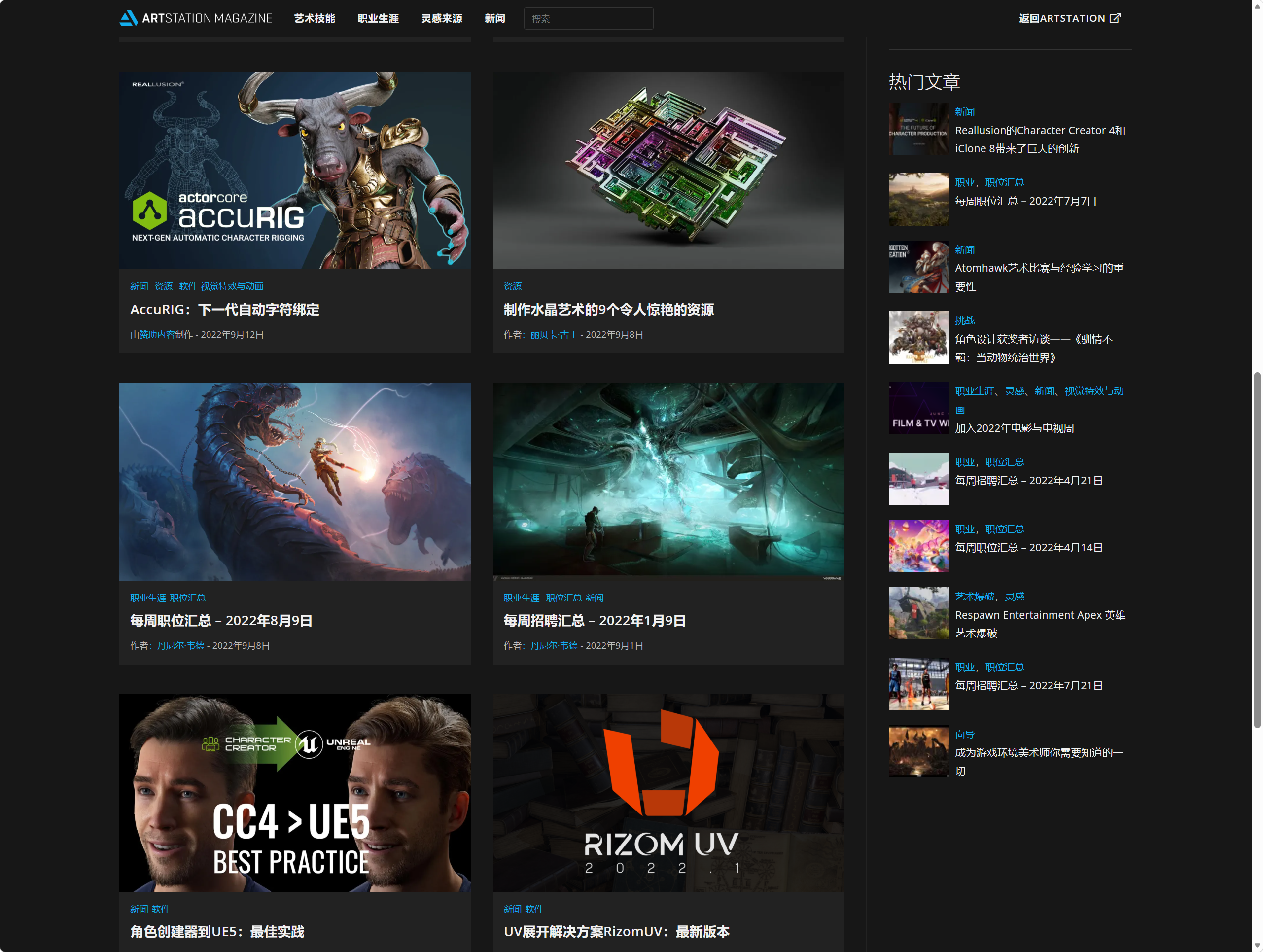Open title 角色创建器到UE5：最佳实践
The image size is (1263, 952).
coord(217,932)
